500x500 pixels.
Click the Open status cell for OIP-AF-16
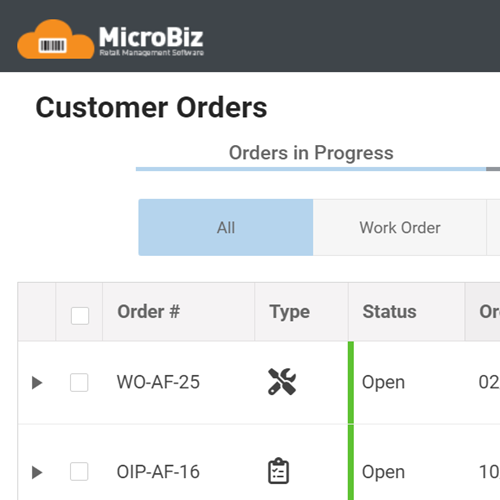(383, 472)
